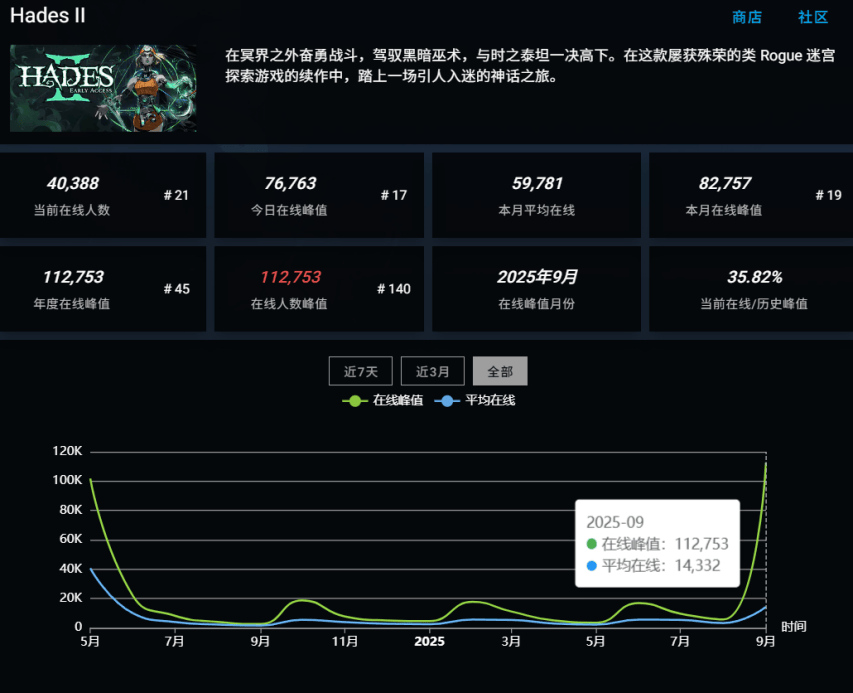853x693 pixels.
Task: Click the green dot in the chart tooltip
Action: [x=591, y=544]
